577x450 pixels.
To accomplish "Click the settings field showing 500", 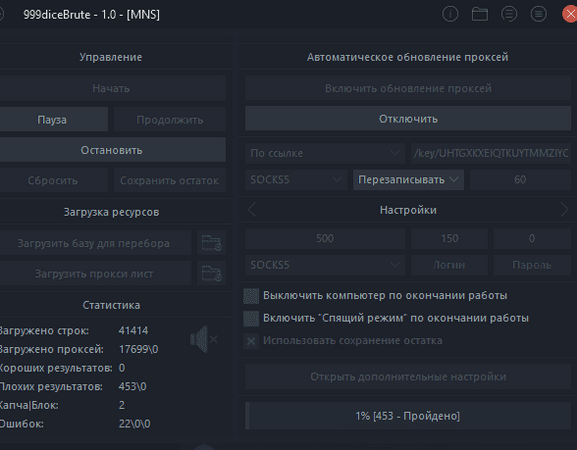I will pos(325,238).
